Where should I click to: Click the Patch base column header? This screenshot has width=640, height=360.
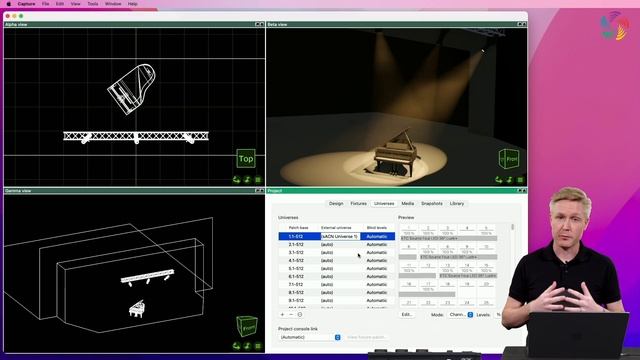(298, 227)
